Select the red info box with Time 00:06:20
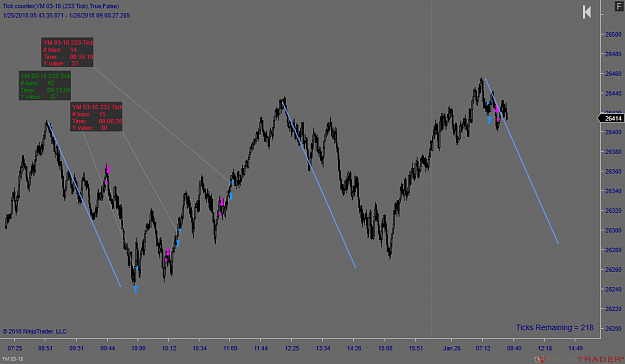This screenshot has height=364, width=625. tap(96, 117)
